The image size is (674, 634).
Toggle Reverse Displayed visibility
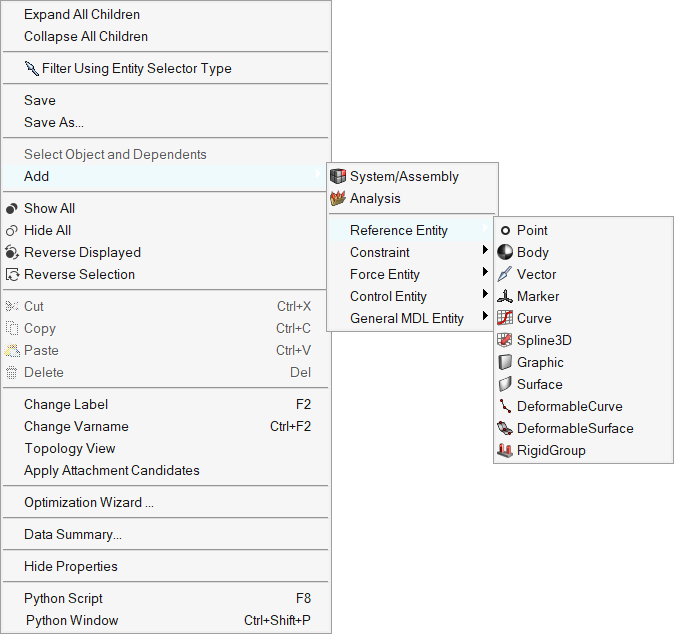pyautogui.click(x=82, y=253)
